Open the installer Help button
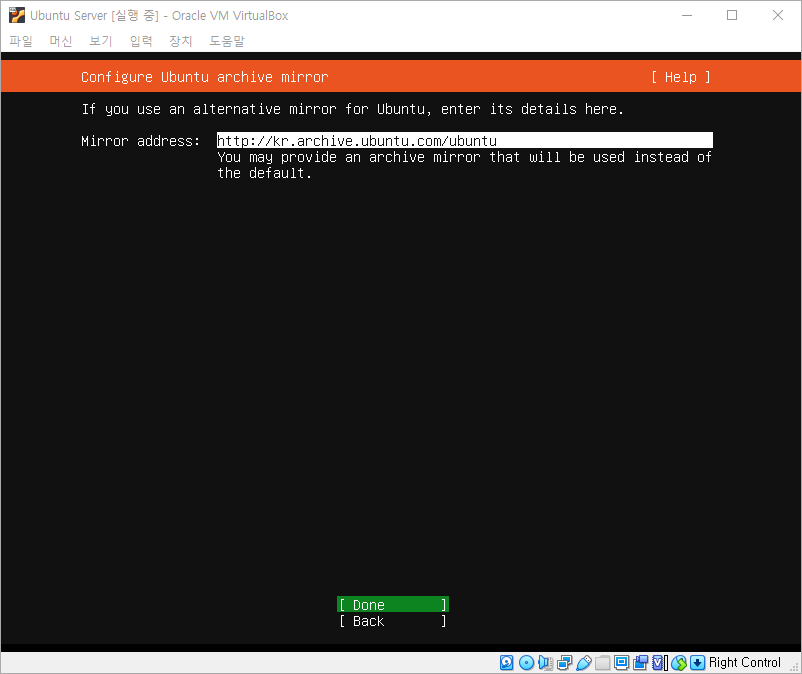 pos(681,77)
